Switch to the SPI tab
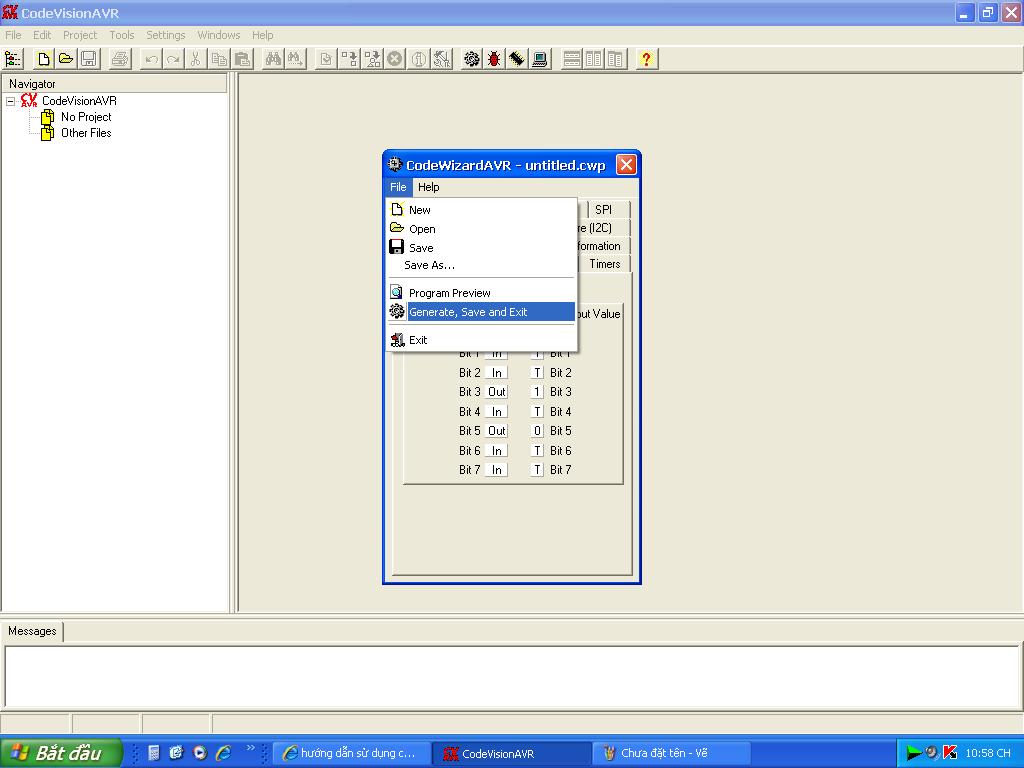The image size is (1024, 768). 609,210
